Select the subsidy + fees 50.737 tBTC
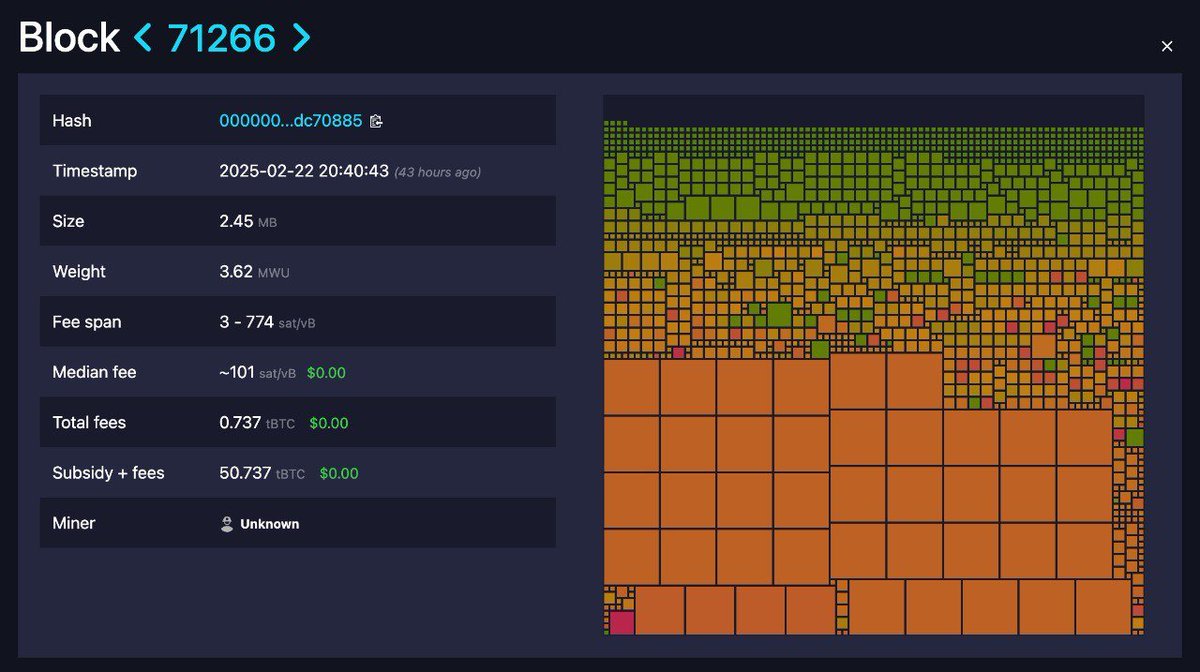 coord(262,473)
